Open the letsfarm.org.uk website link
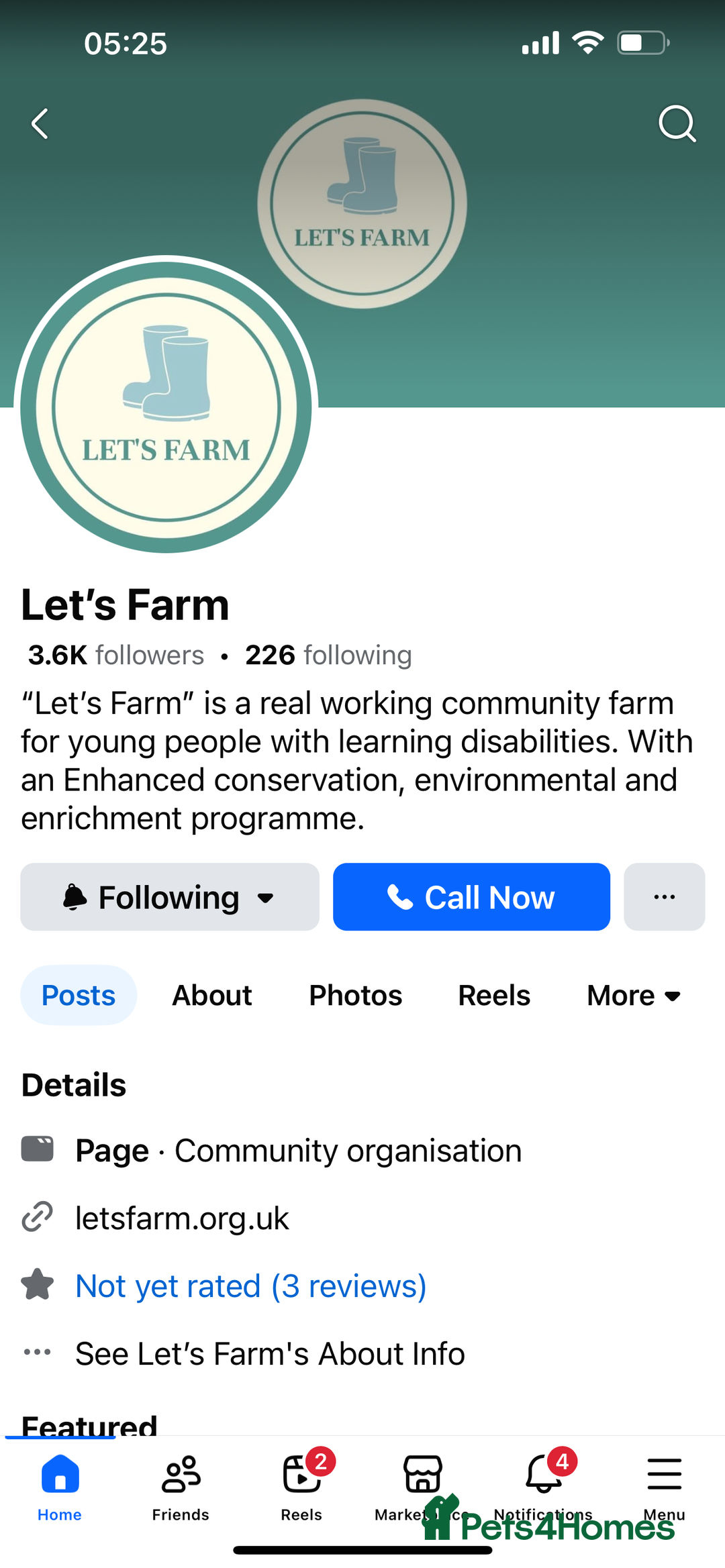 (x=182, y=1218)
